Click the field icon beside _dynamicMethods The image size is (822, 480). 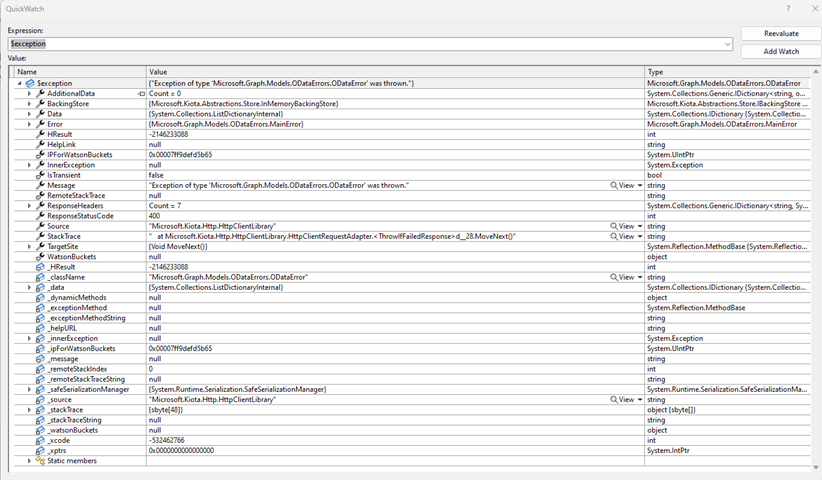pyautogui.click(x=40, y=298)
